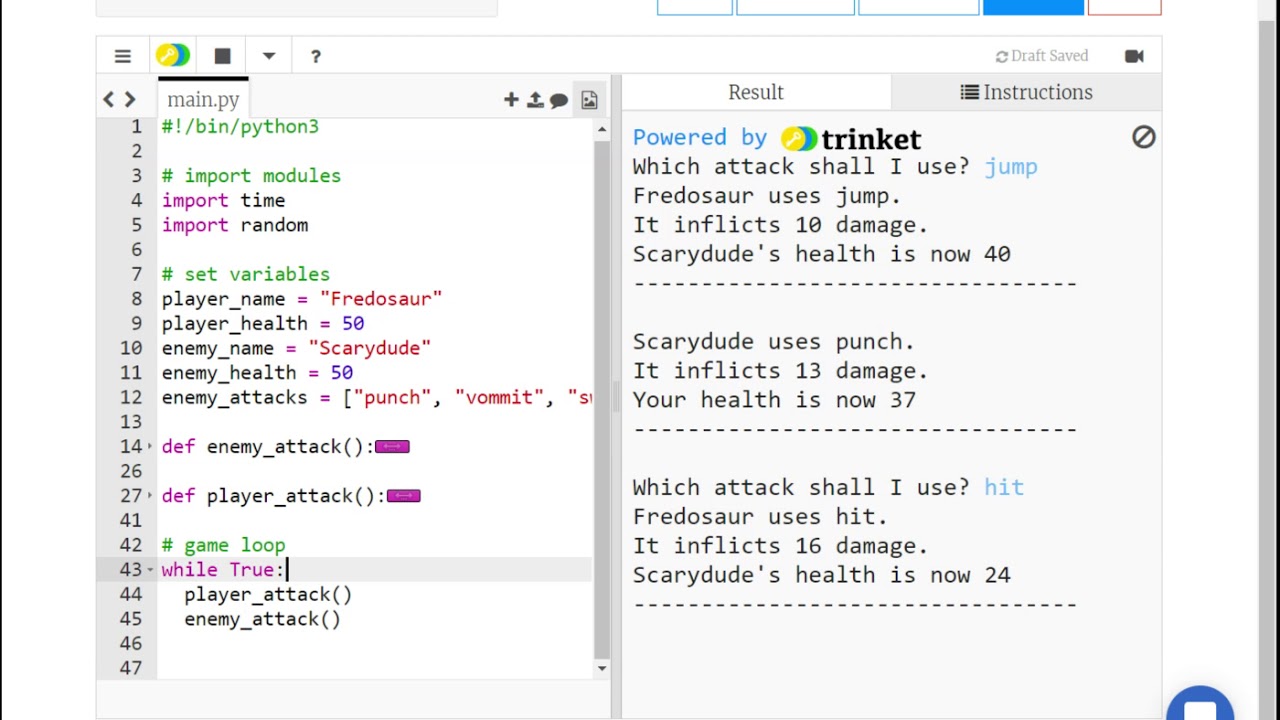Image resolution: width=1280 pixels, height=720 pixels.
Task: Click 'Your health is now 37' output
Action: 774,400
